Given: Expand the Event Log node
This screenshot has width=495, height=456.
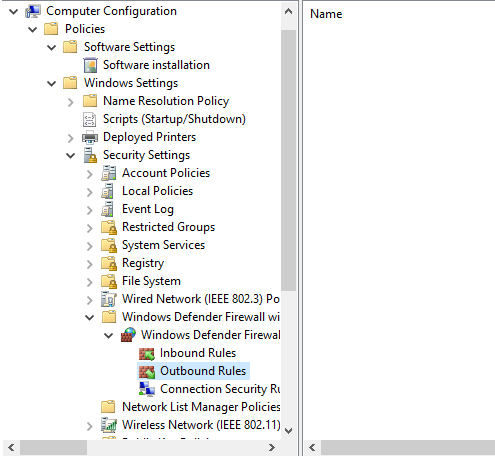Looking at the screenshot, I should pyautogui.click(x=89, y=210).
